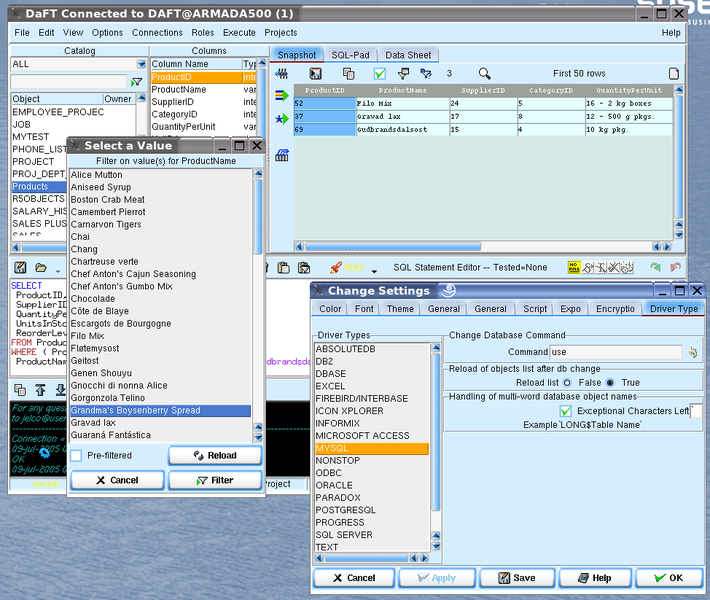
Task: Select the True radio for Reload list
Action: pyautogui.click(x=610, y=383)
